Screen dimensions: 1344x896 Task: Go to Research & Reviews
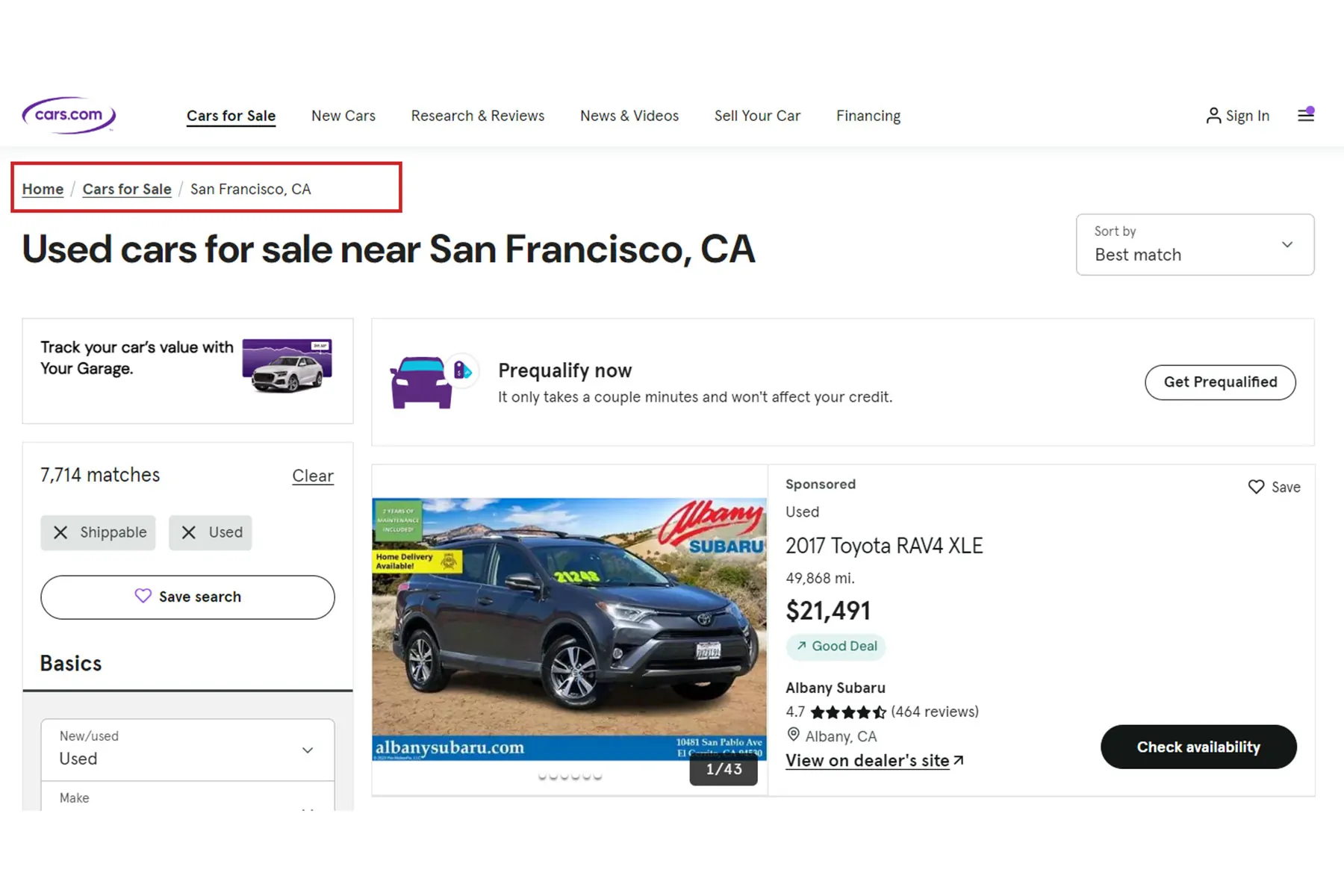click(477, 116)
